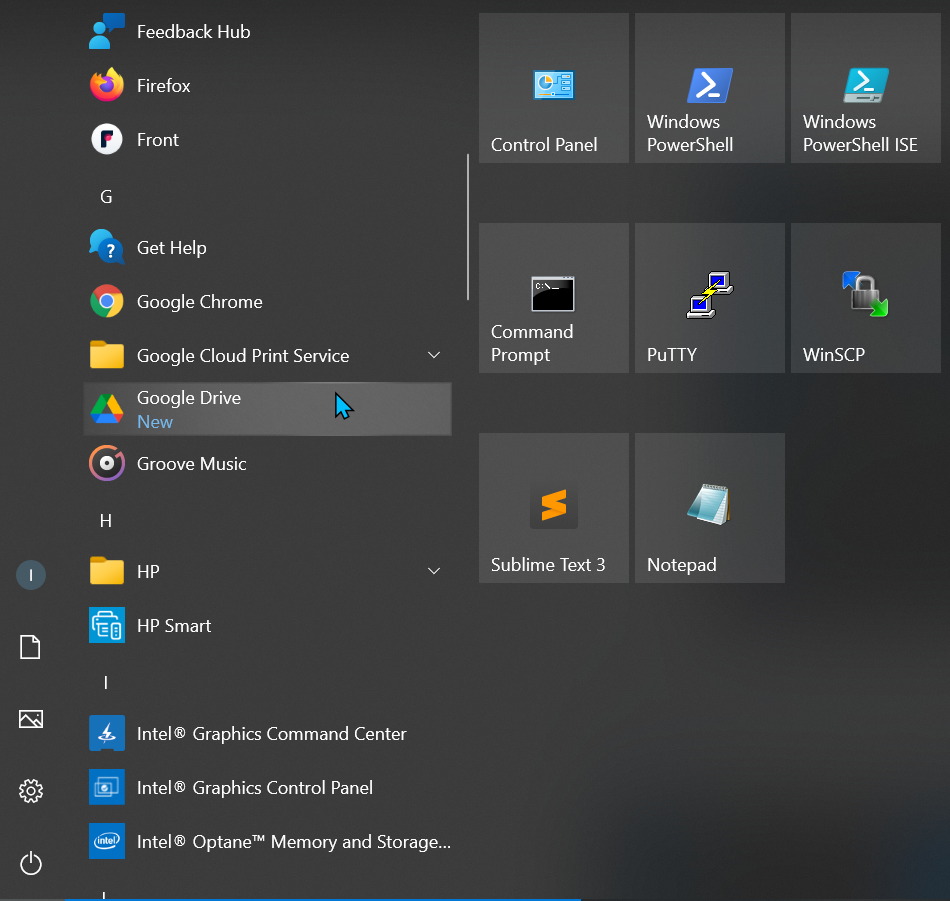Open the Front app
The image size is (950, 901).
click(x=267, y=139)
